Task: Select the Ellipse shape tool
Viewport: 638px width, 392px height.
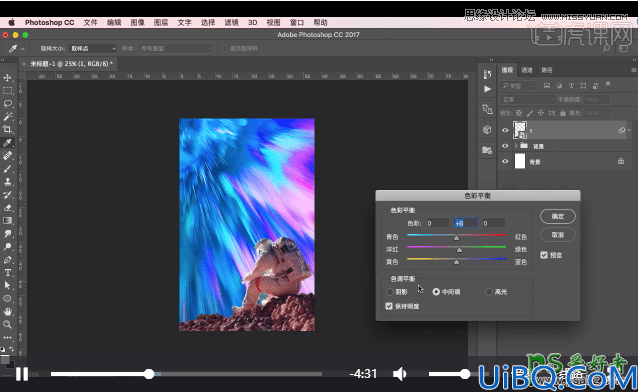Action: coord(7,298)
